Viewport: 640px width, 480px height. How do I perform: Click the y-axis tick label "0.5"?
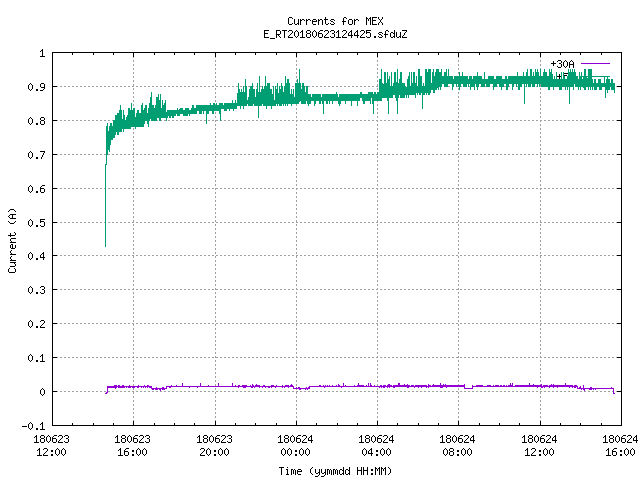(x=36, y=223)
